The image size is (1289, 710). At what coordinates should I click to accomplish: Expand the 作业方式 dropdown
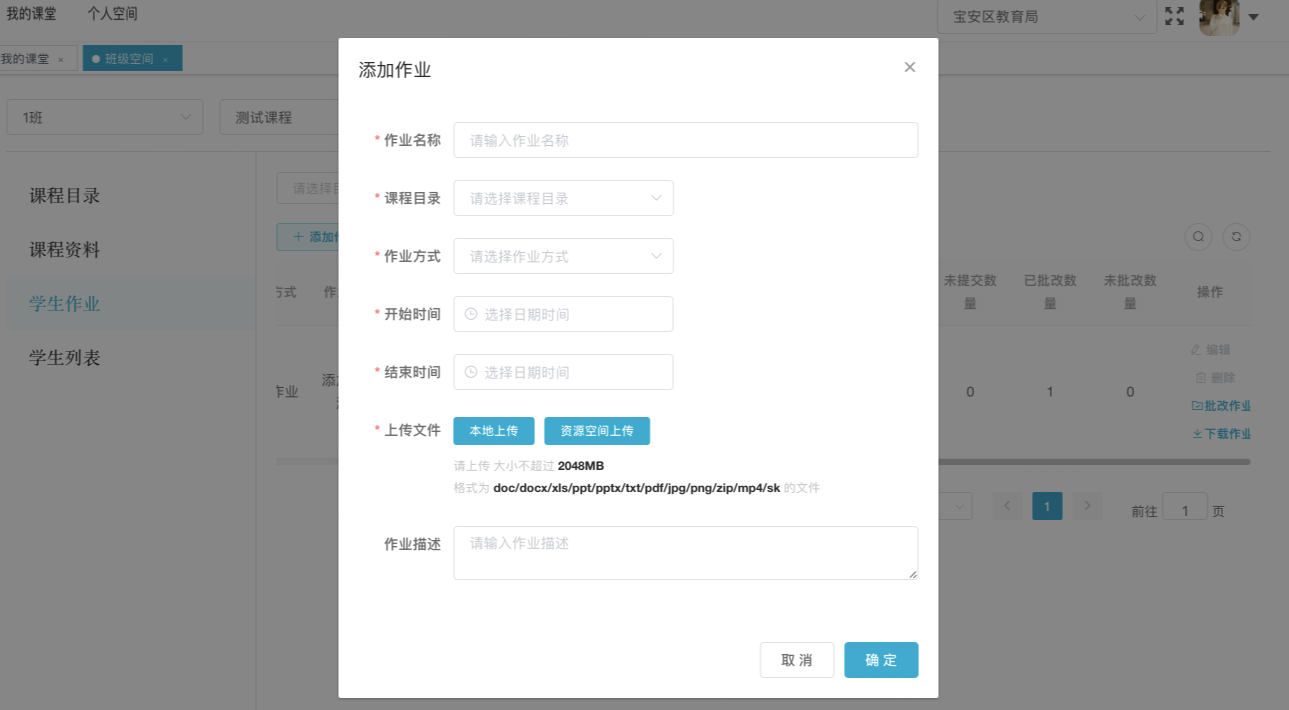click(563, 256)
